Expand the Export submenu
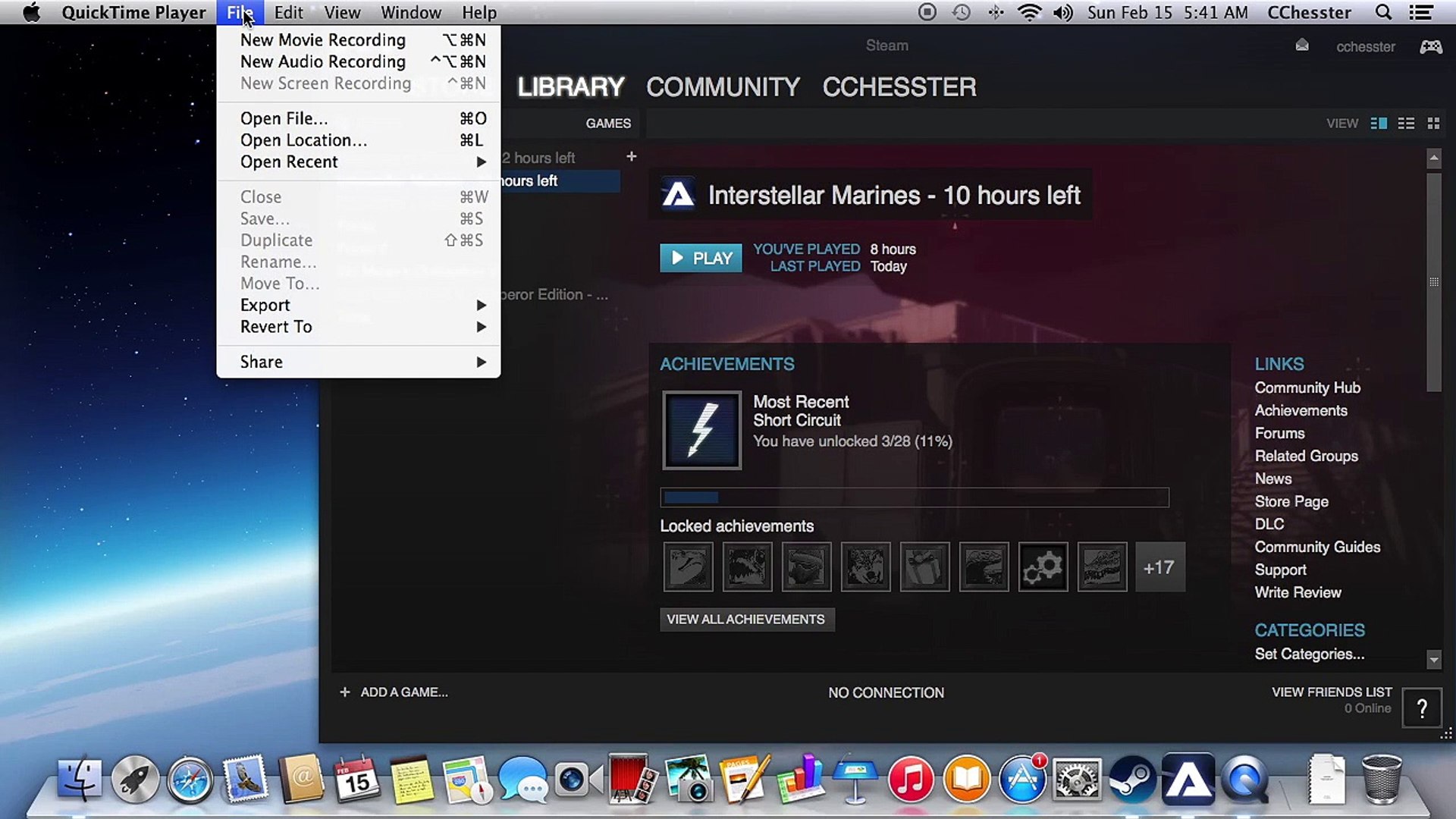 tap(359, 305)
